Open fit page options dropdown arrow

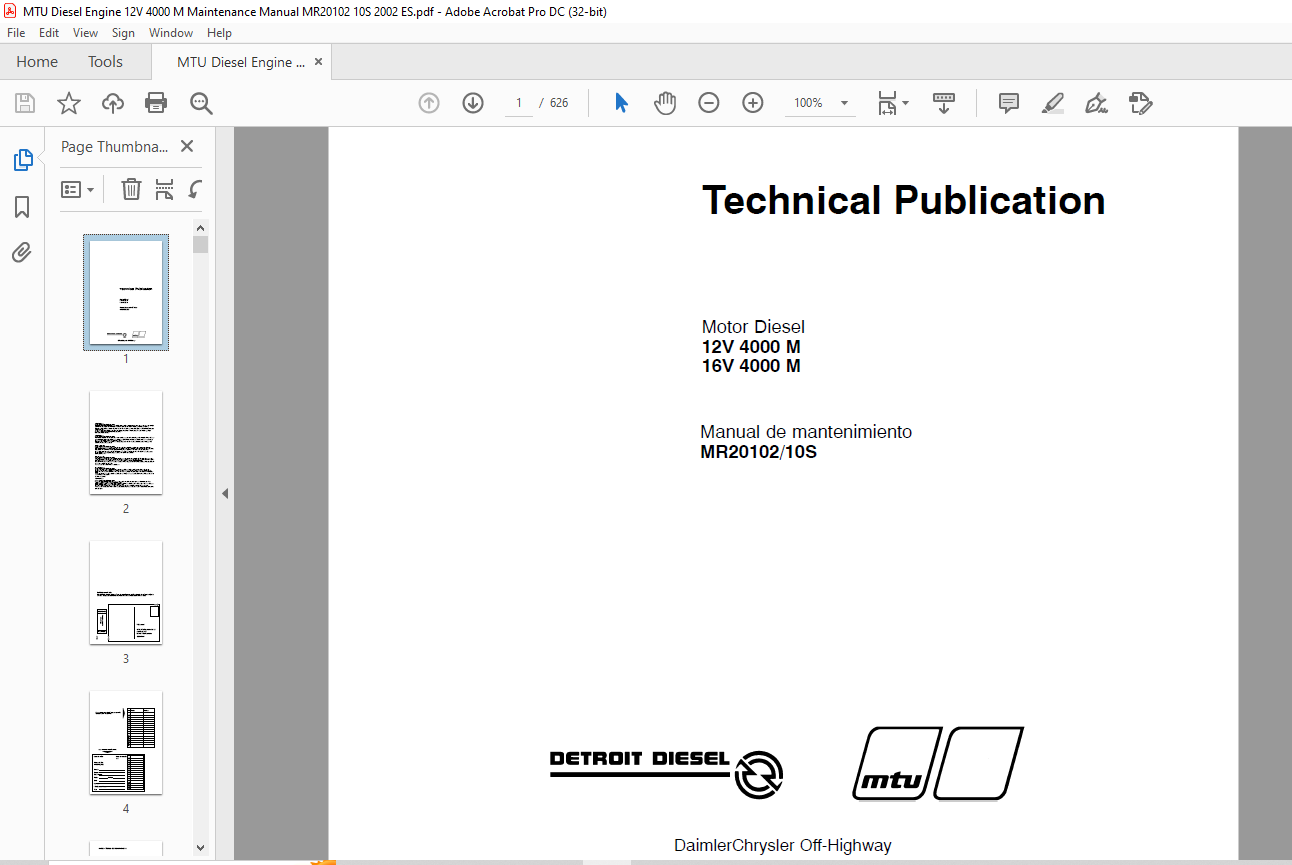pyautogui.click(x=905, y=103)
